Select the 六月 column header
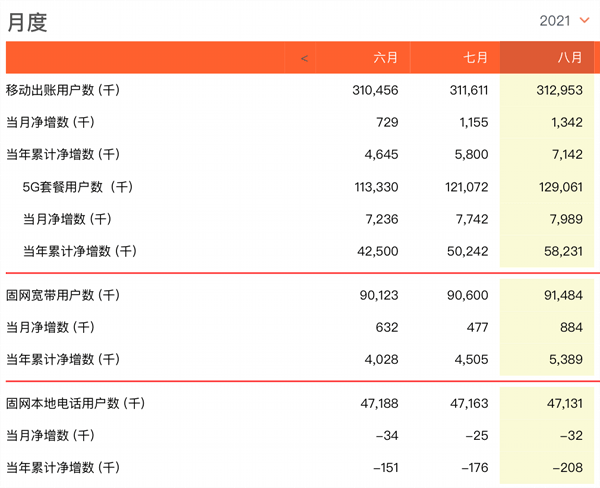600x488 pixels. pyautogui.click(x=385, y=58)
